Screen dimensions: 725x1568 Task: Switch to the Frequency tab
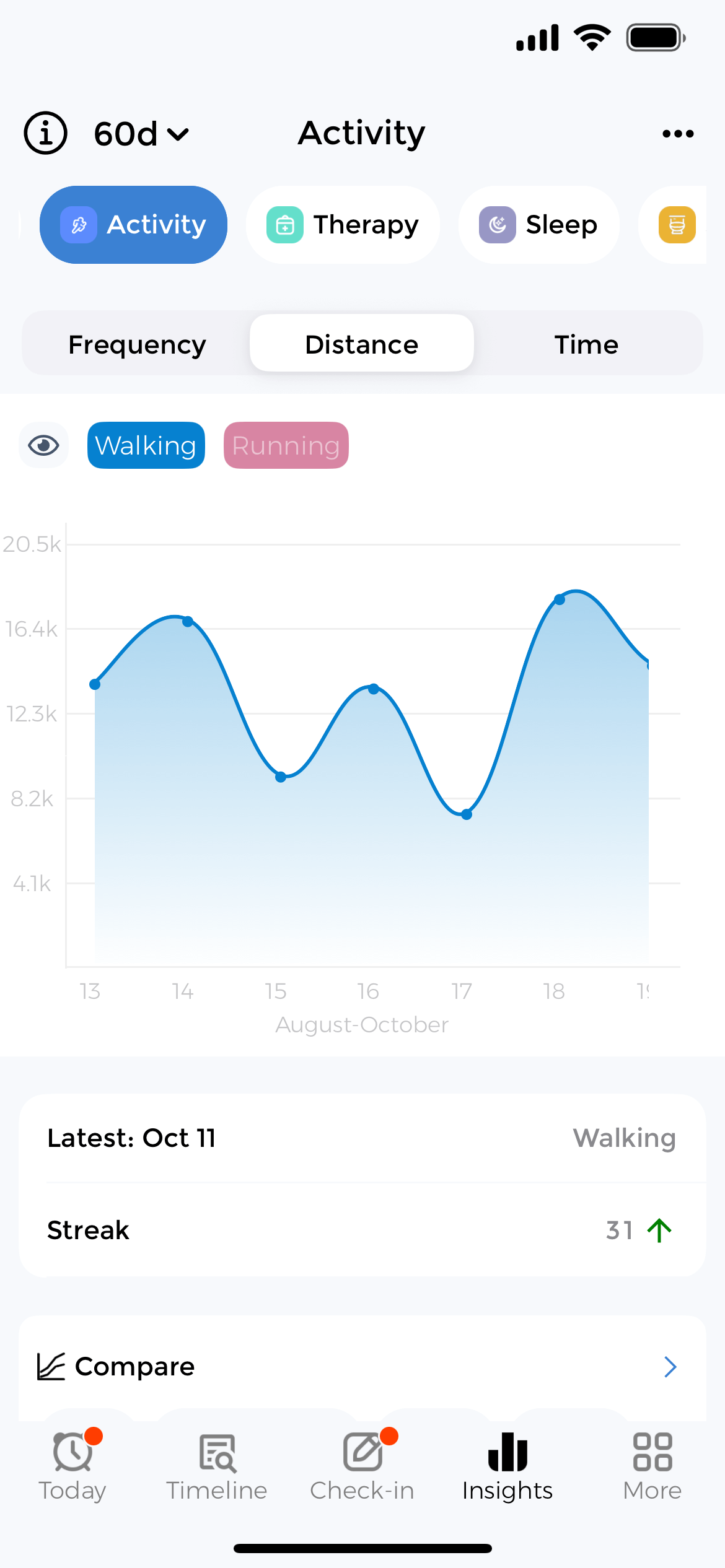[137, 344]
